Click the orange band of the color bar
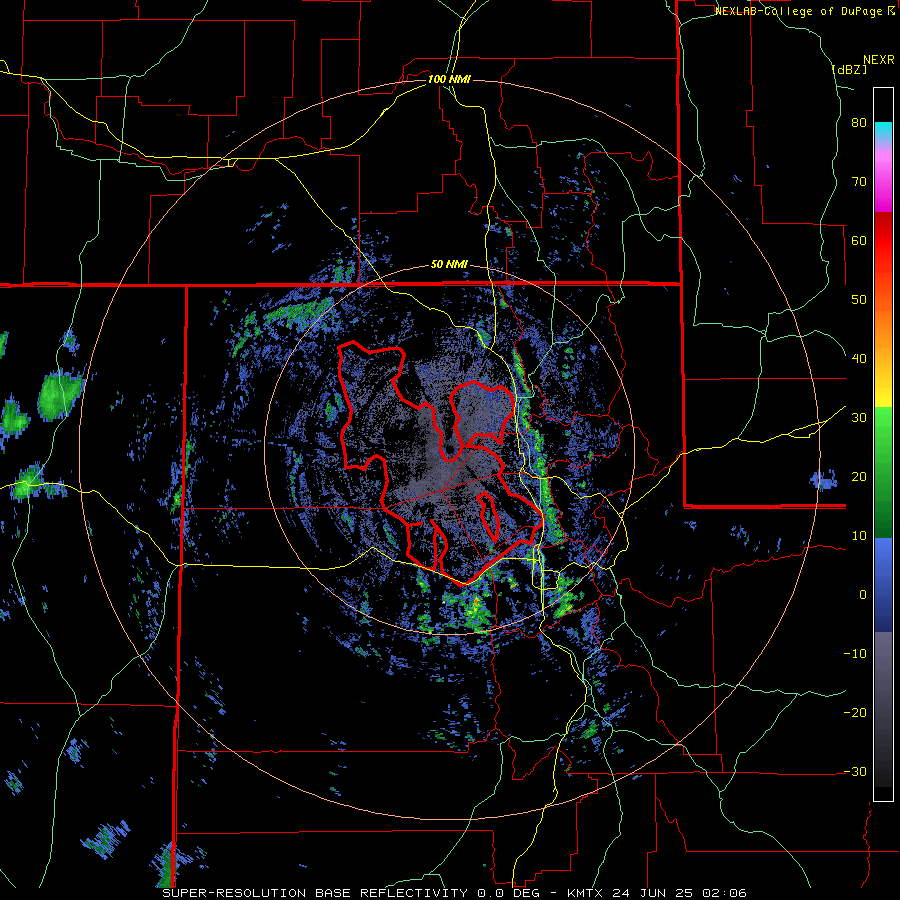 coord(883,327)
